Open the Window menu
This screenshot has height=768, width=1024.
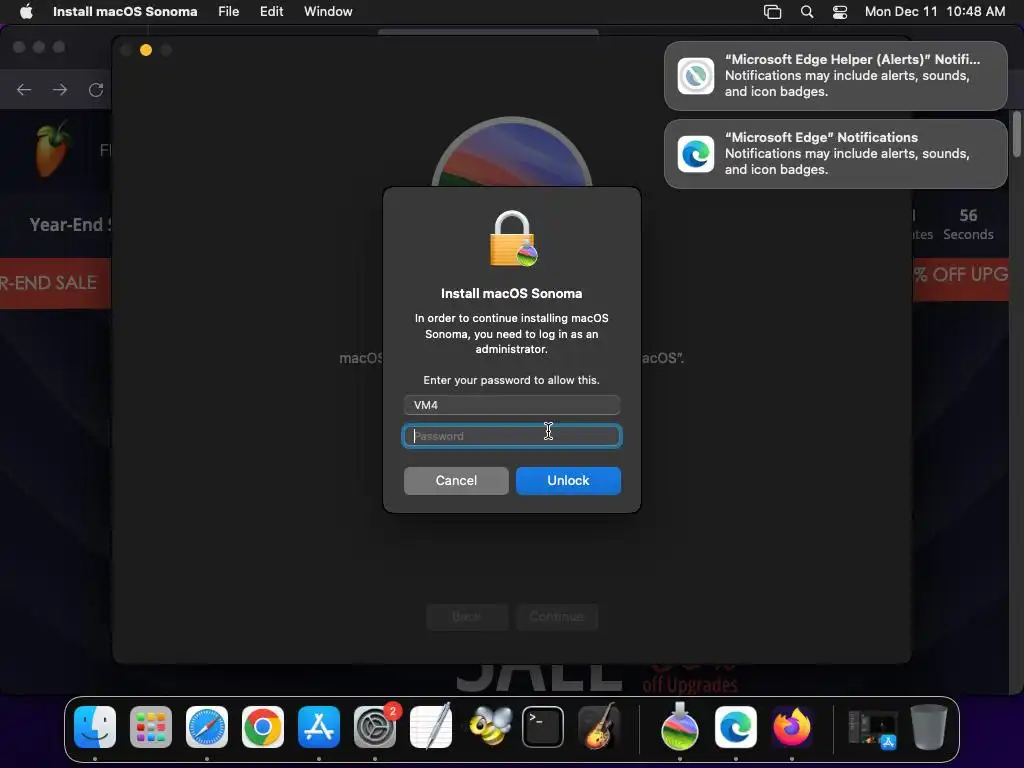(x=328, y=11)
